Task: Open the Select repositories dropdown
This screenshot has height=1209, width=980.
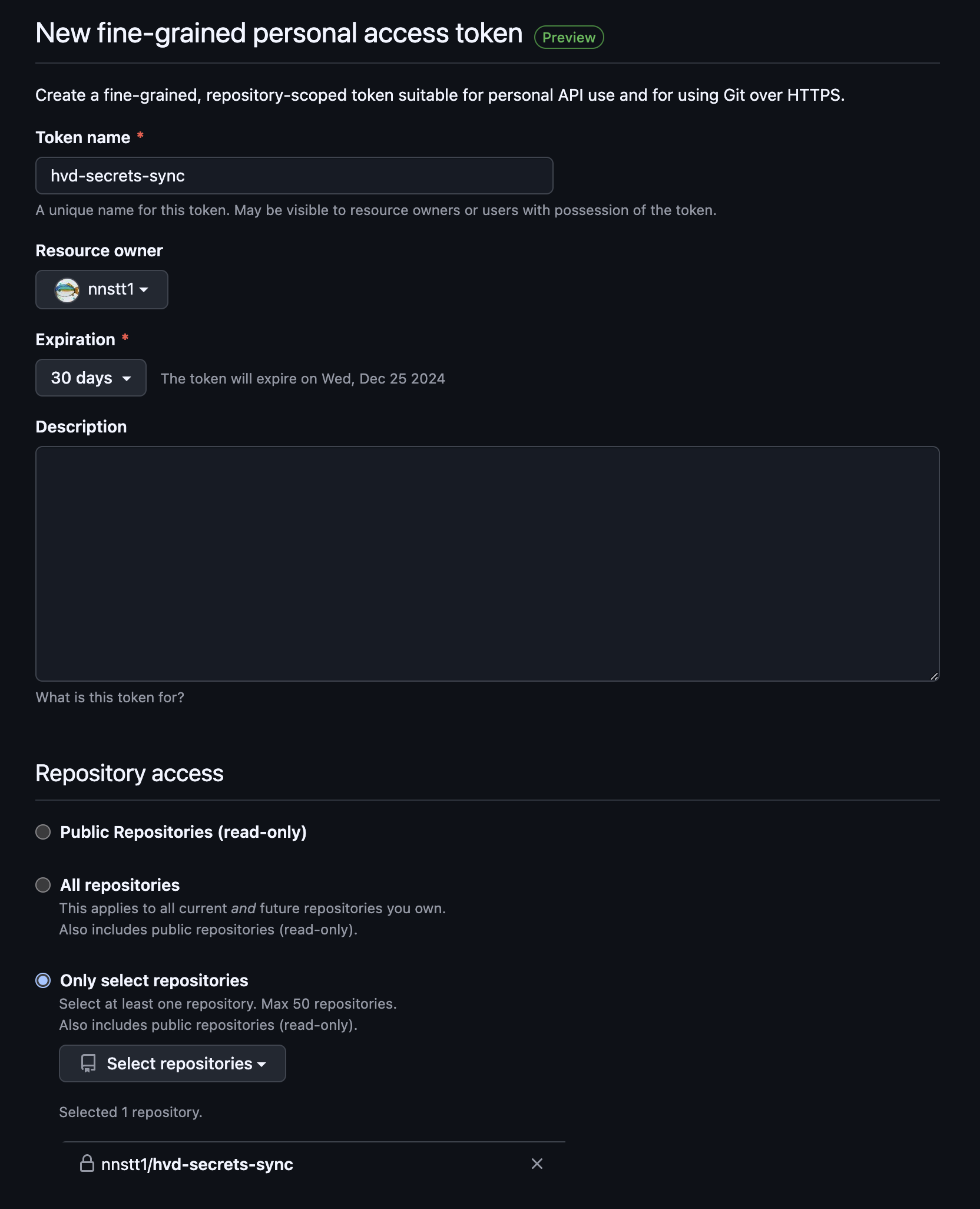Action: tap(173, 1063)
